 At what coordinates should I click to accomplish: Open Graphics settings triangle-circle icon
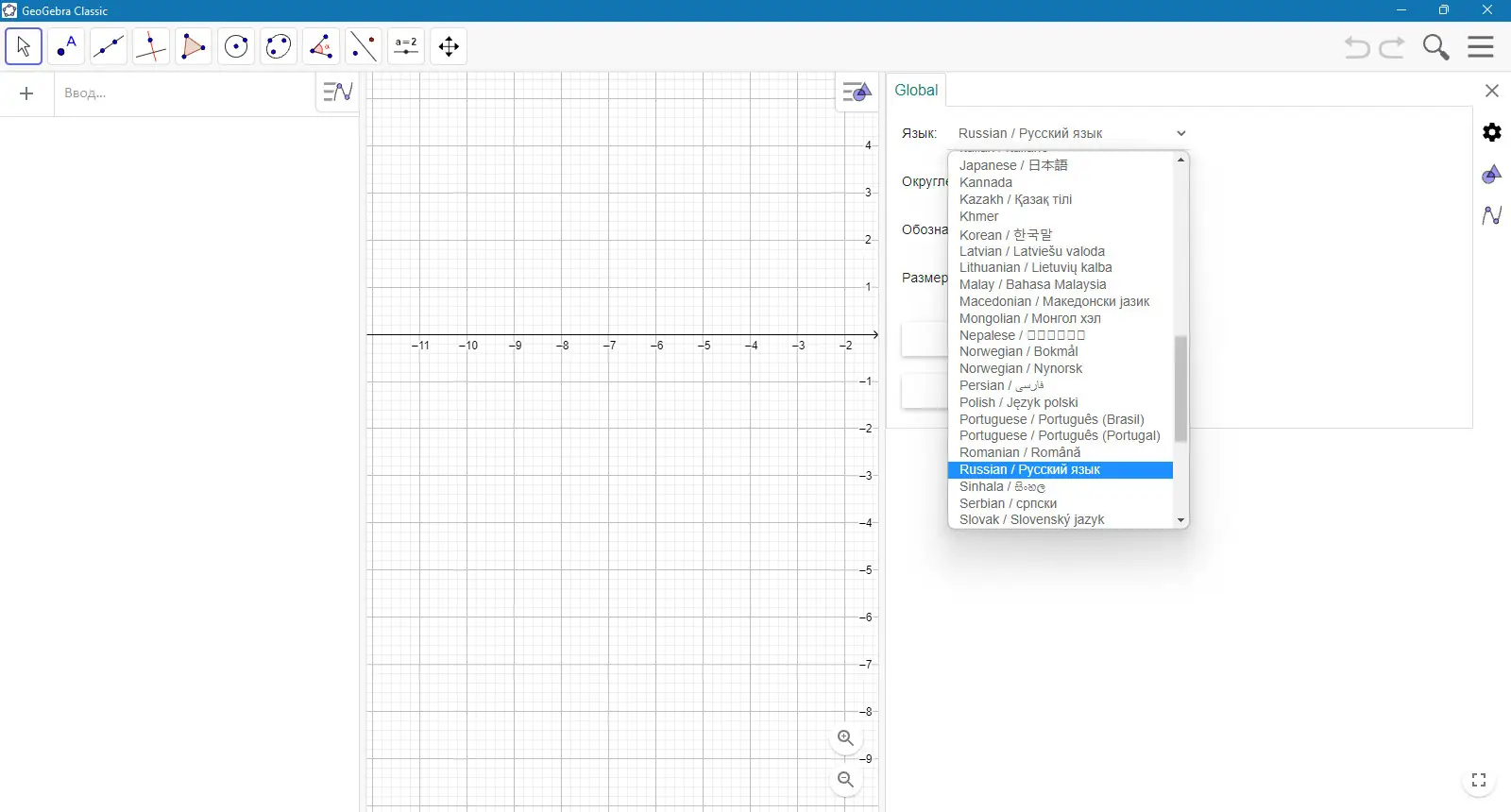click(x=1492, y=174)
